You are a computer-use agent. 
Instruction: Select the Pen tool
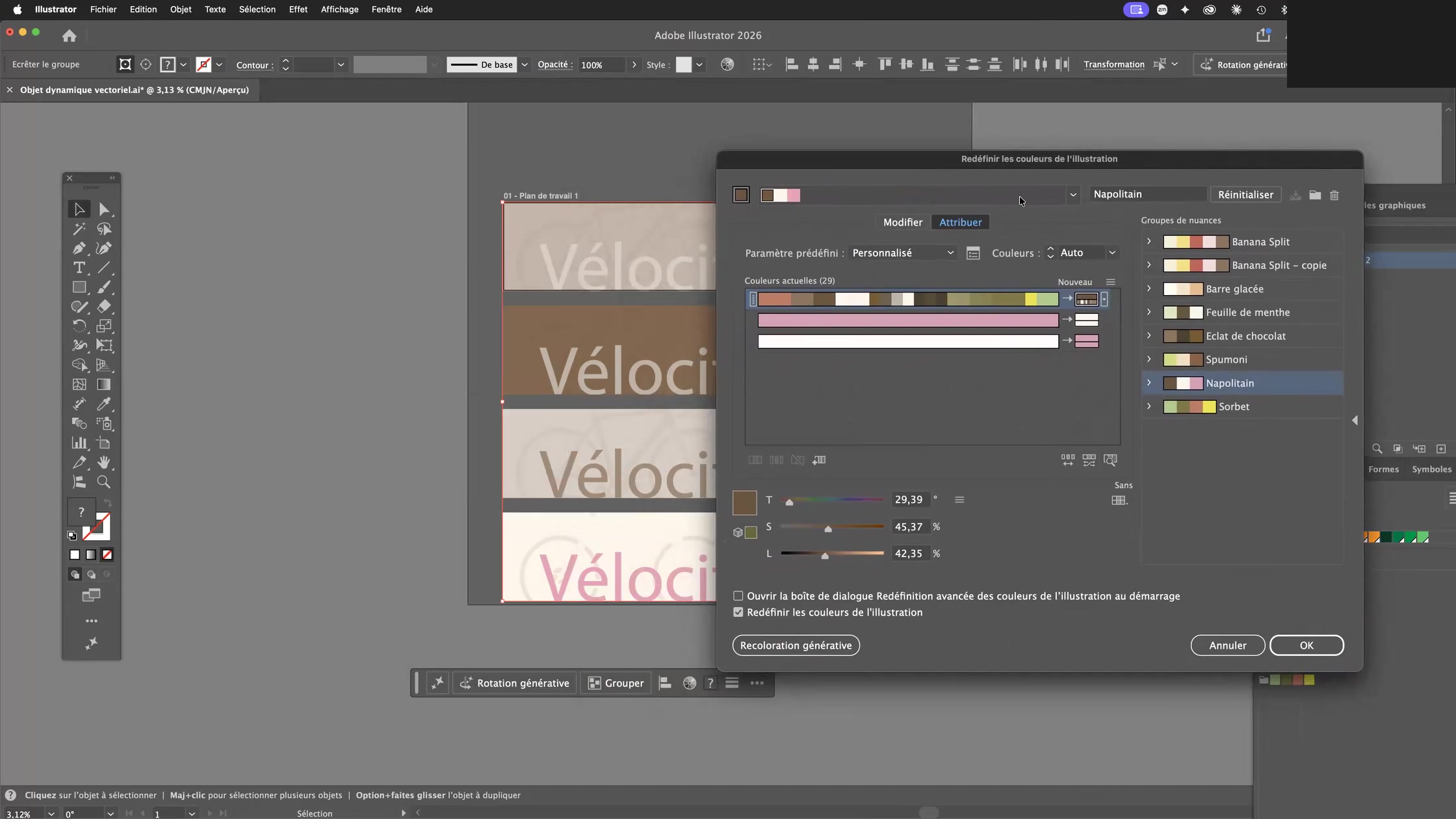(x=79, y=248)
